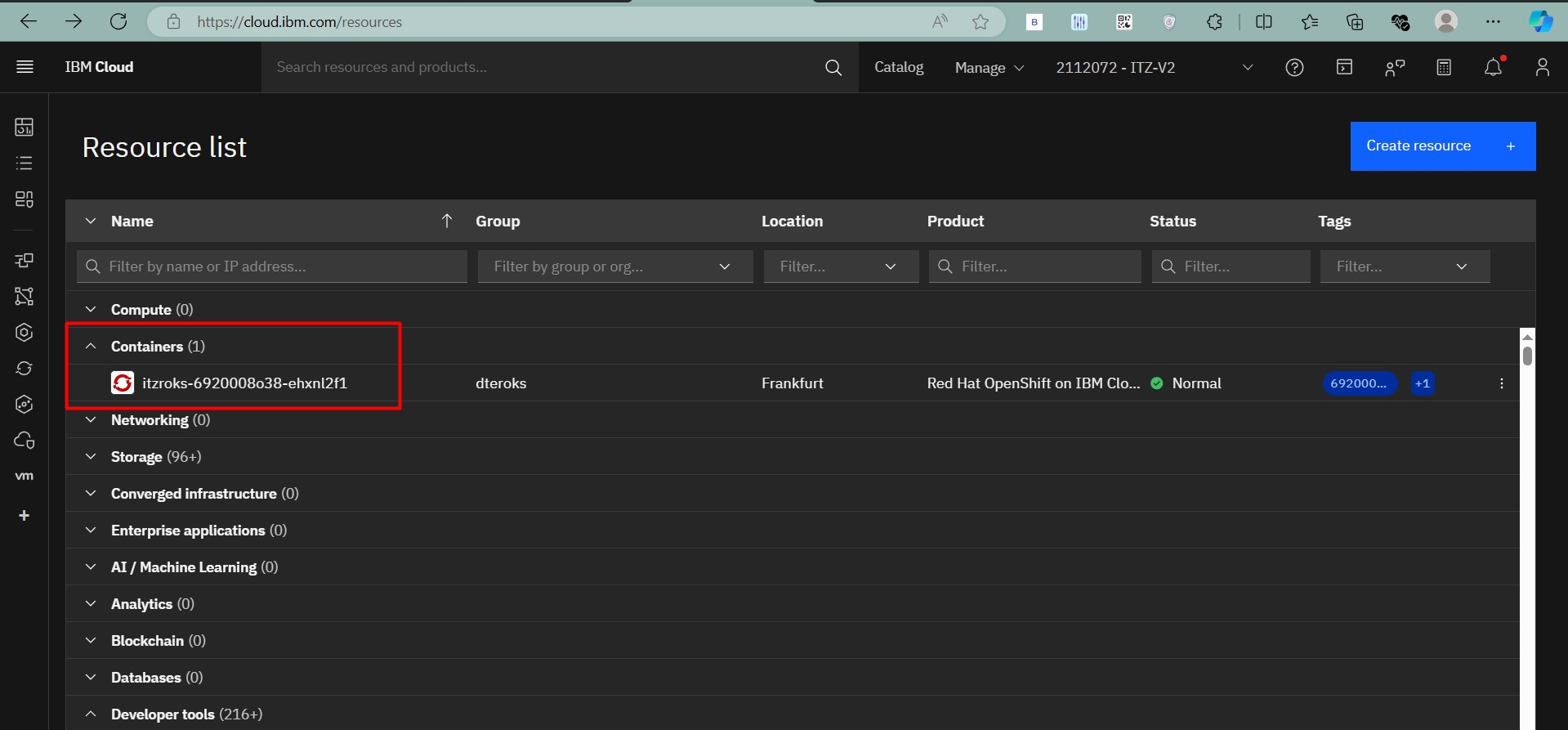1568x730 pixels.
Task: Expand the Analytics (0) section
Action: pyautogui.click(x=91, y=604)
